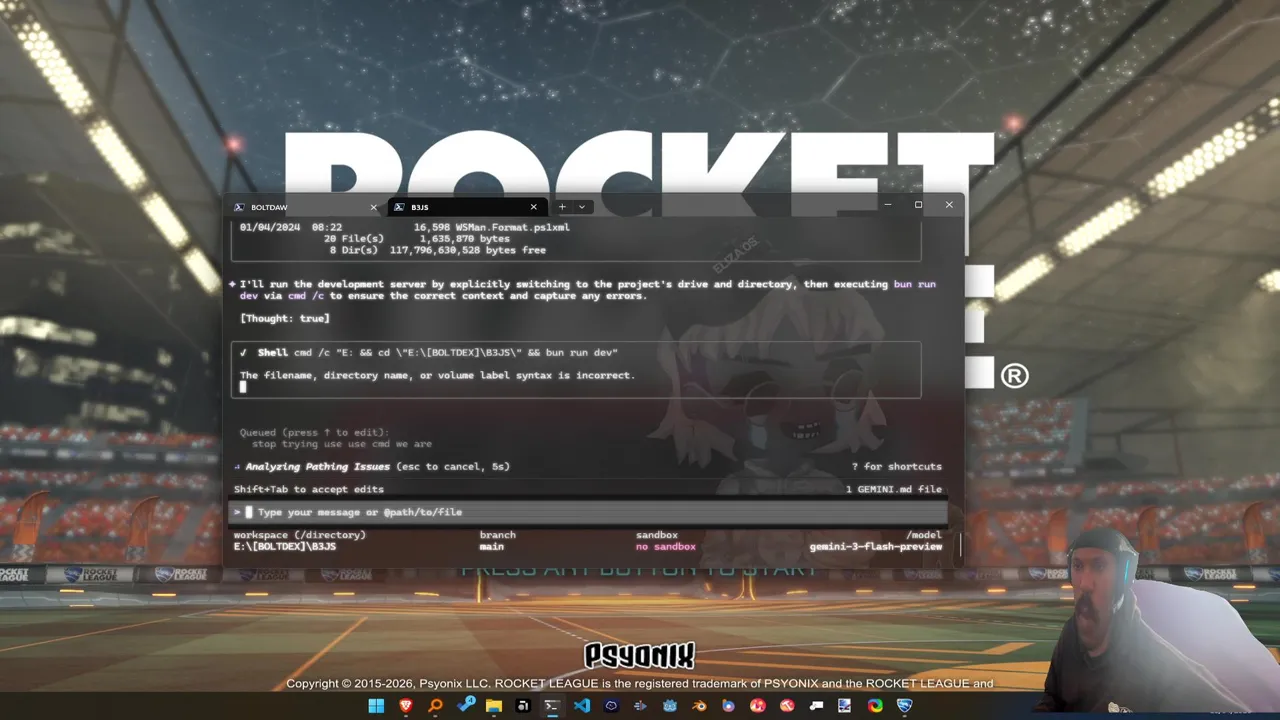Open Visual Studio Code from taskbar
This screenshot has width=1280, height=720.
click(582, 706)
